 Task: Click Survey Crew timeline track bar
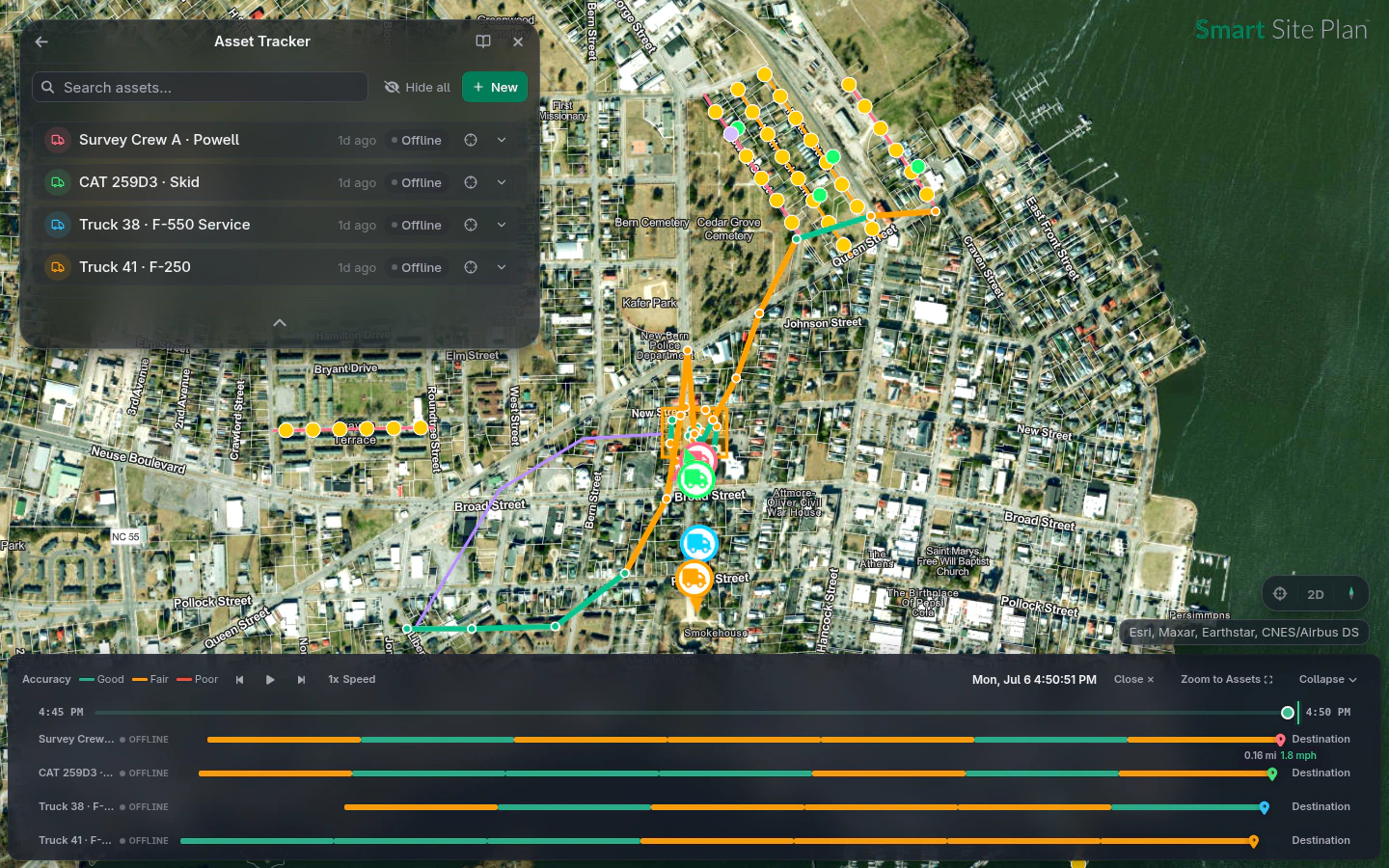pos(743,740)
